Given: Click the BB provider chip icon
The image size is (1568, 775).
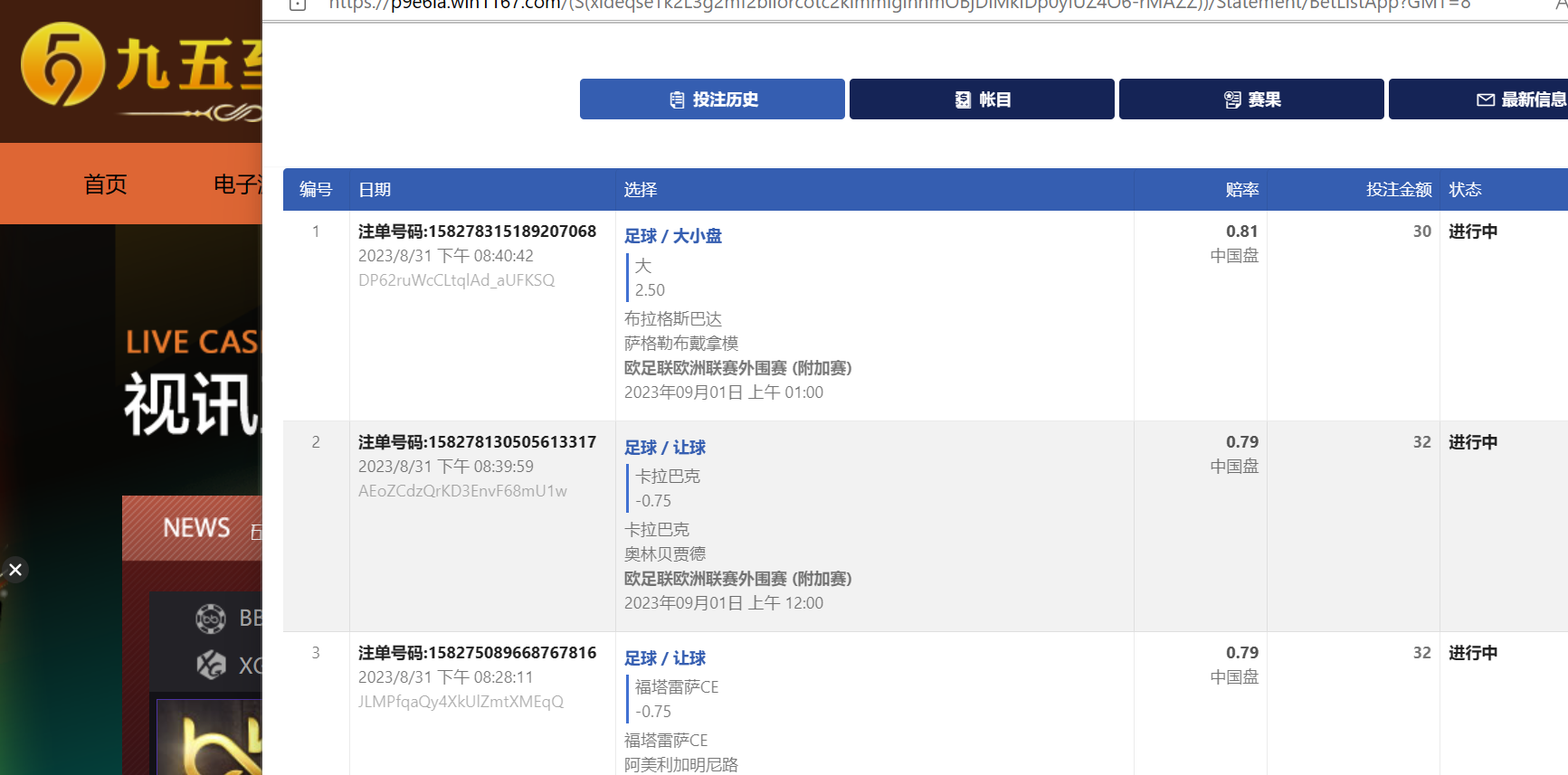Looking at the screenshot, I should (x=211, y=619).
